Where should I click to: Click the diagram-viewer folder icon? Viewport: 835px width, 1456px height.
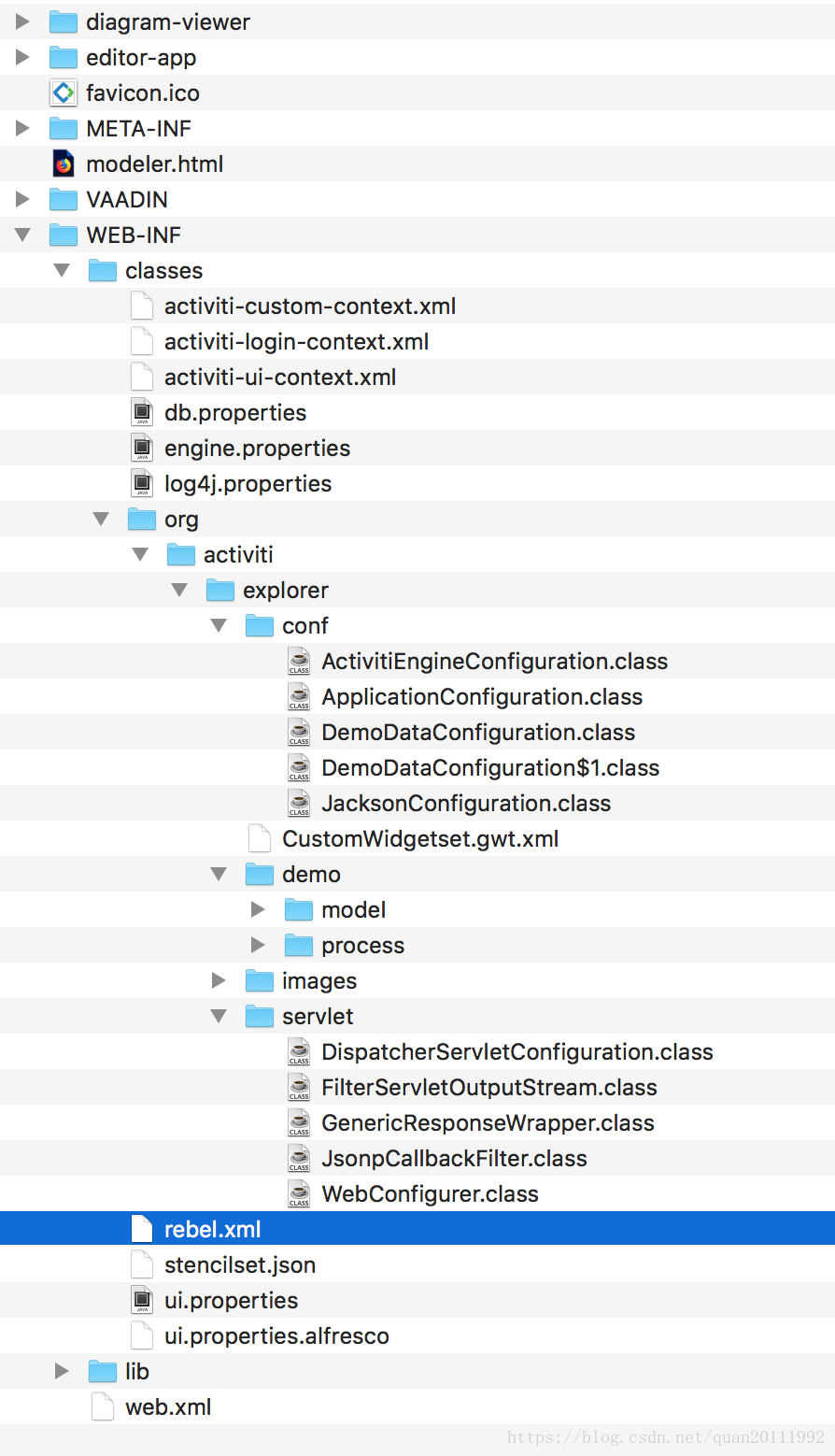[x=64, y=21]
